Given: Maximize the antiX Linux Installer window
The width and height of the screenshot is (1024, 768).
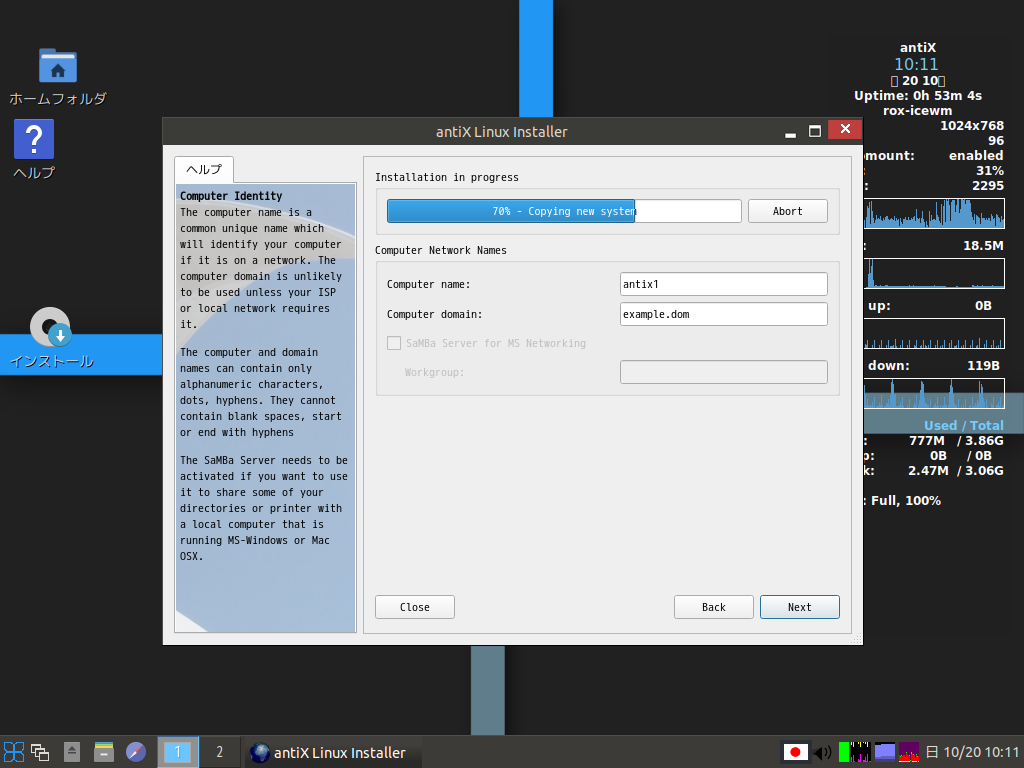Looking at the screenshot, I should 814,131.
